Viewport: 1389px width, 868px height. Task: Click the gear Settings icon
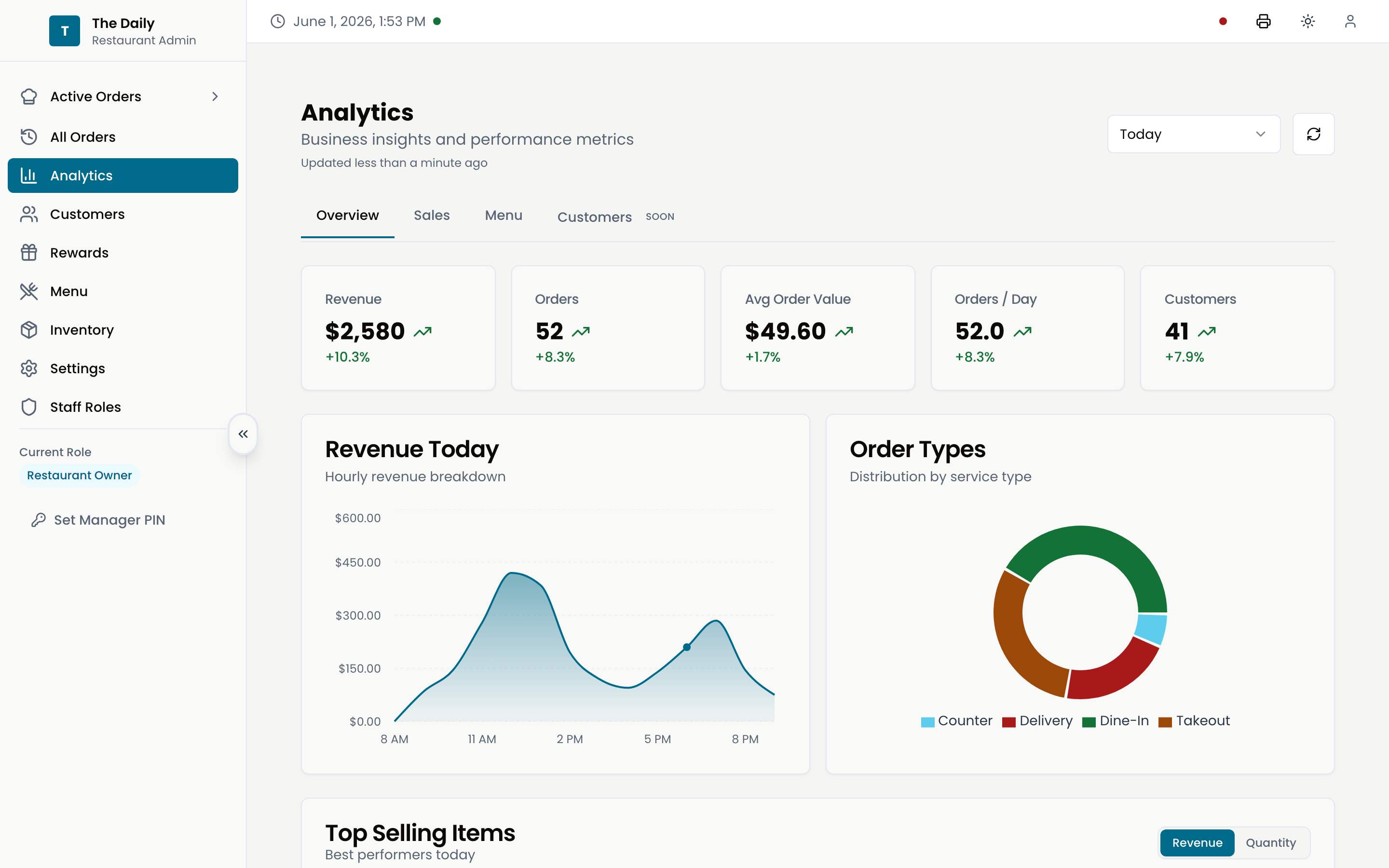(29, 368)
